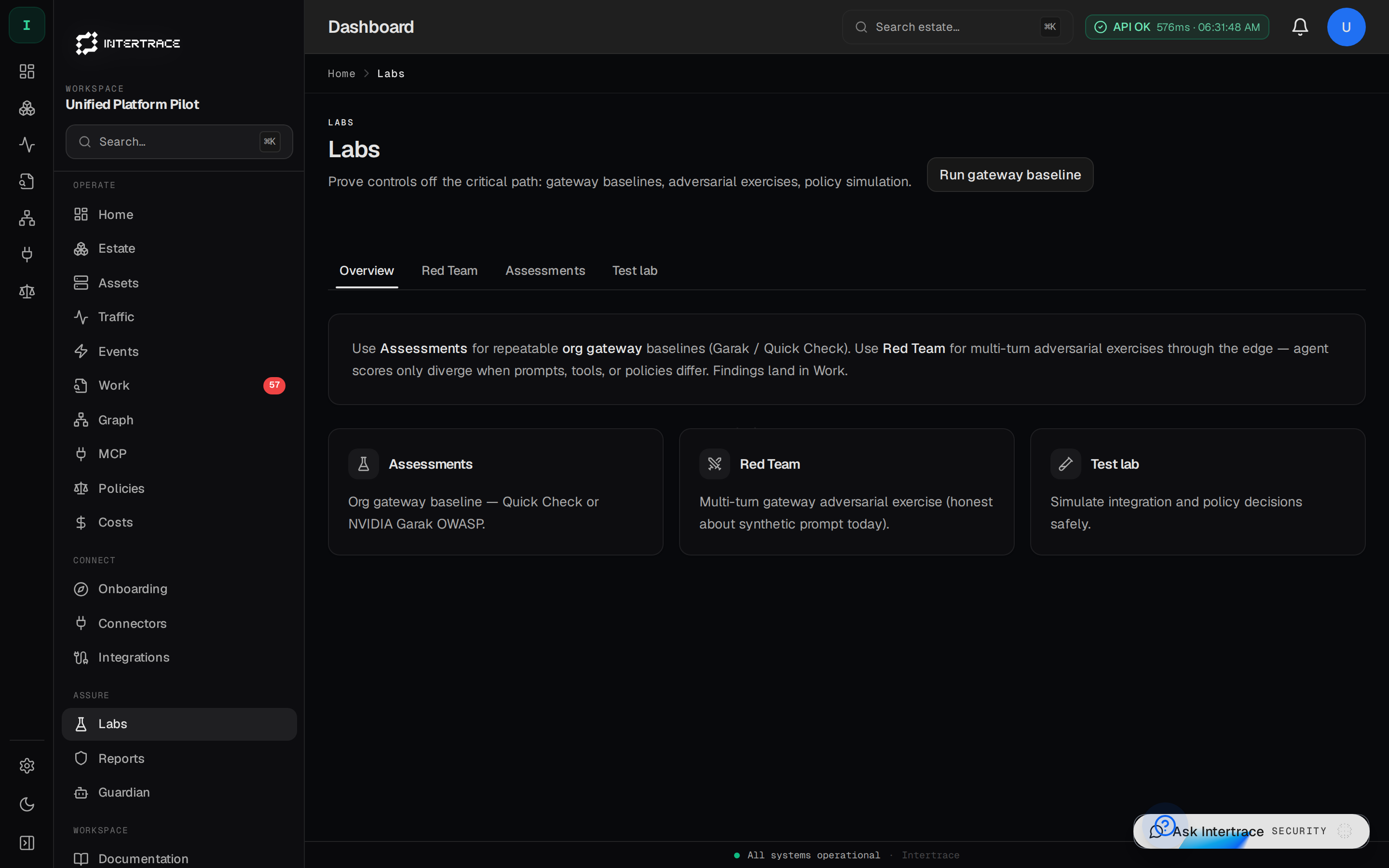Open the Test lab card
The height and width of the screenshot is (868, 1389).
click(x=1198, y=492)
